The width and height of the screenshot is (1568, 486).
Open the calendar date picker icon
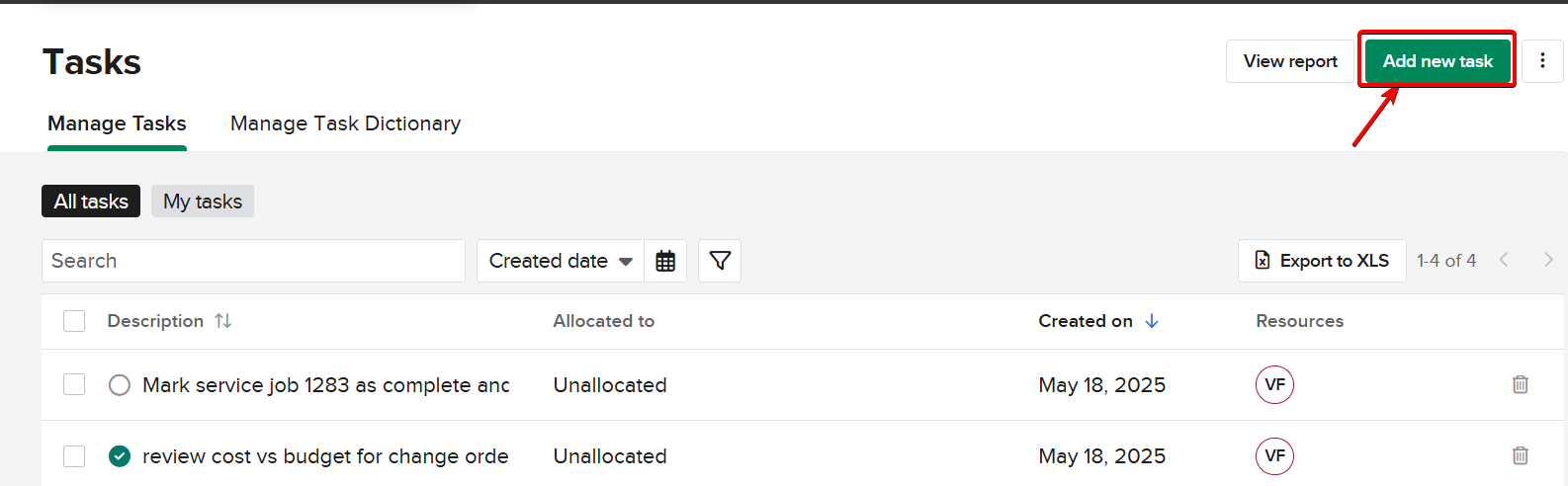[665, 261]
